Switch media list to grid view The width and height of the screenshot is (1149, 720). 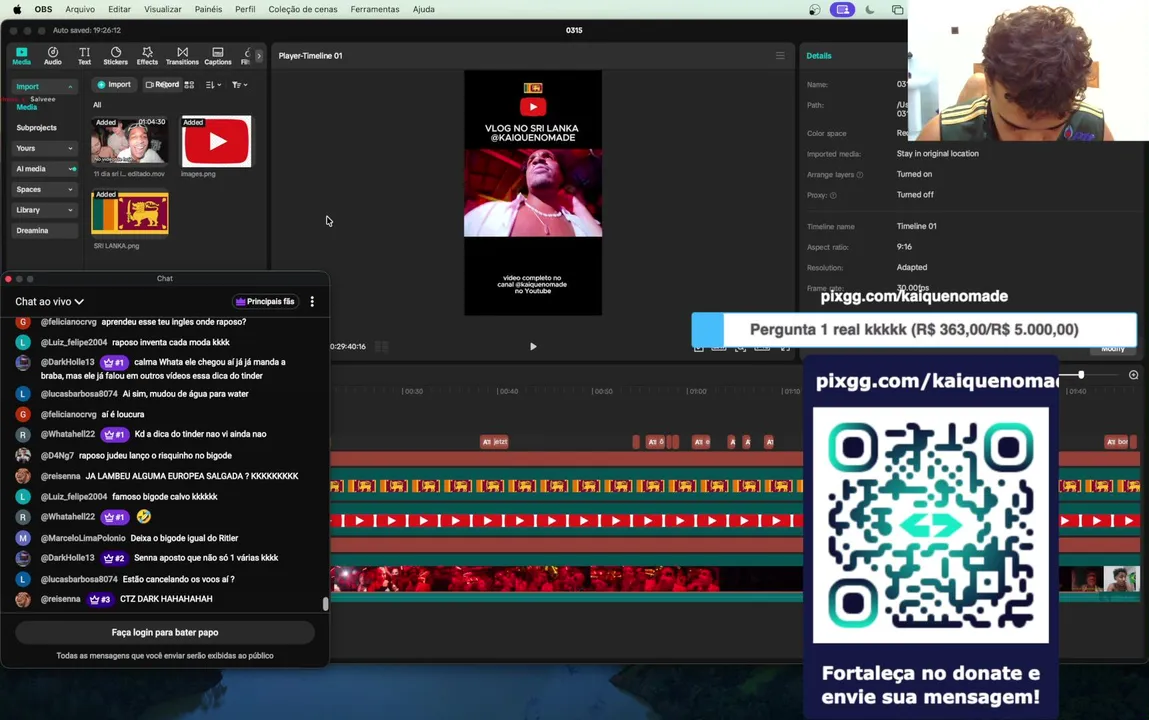click(x=189, y=85)
